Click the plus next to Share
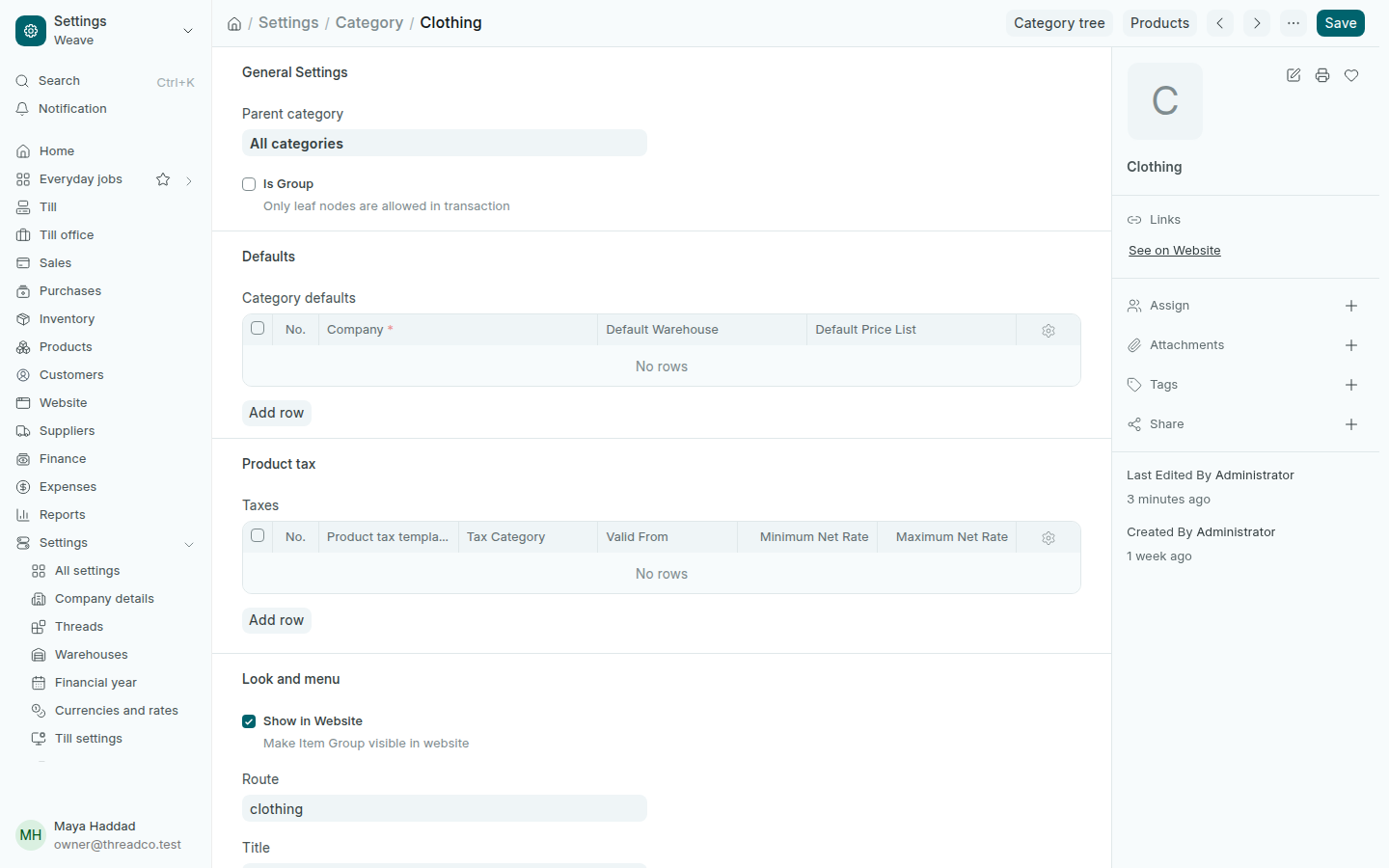Screen dimensions: 1389x868 coord(1351,424)
